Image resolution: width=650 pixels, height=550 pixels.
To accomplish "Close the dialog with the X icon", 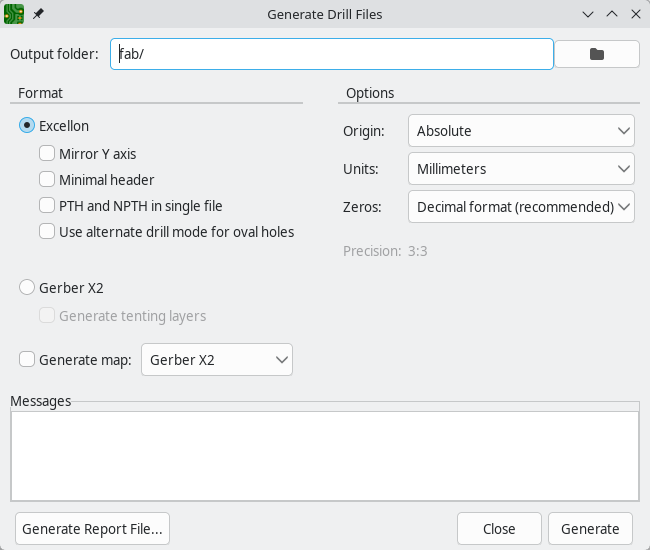I will coord(634,15).
